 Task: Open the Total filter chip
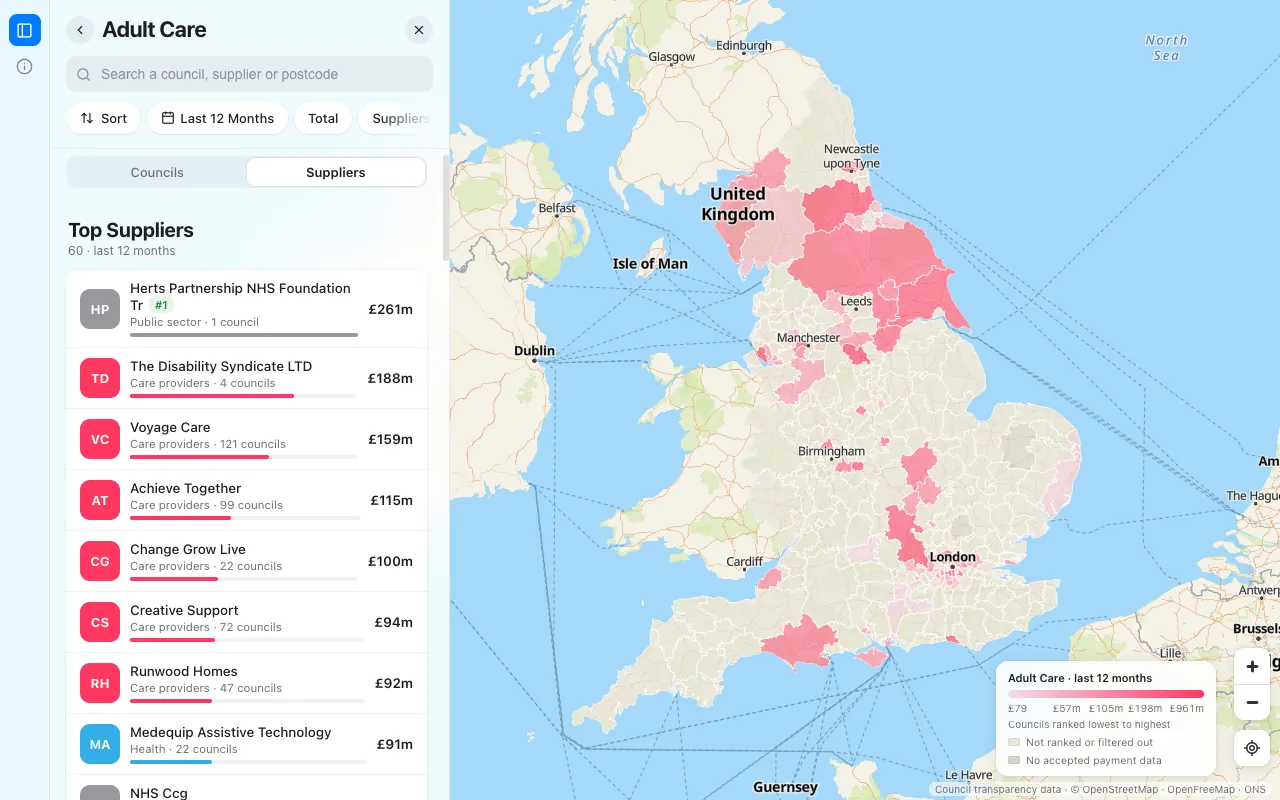pyautogui.click(x=323, y=118)
